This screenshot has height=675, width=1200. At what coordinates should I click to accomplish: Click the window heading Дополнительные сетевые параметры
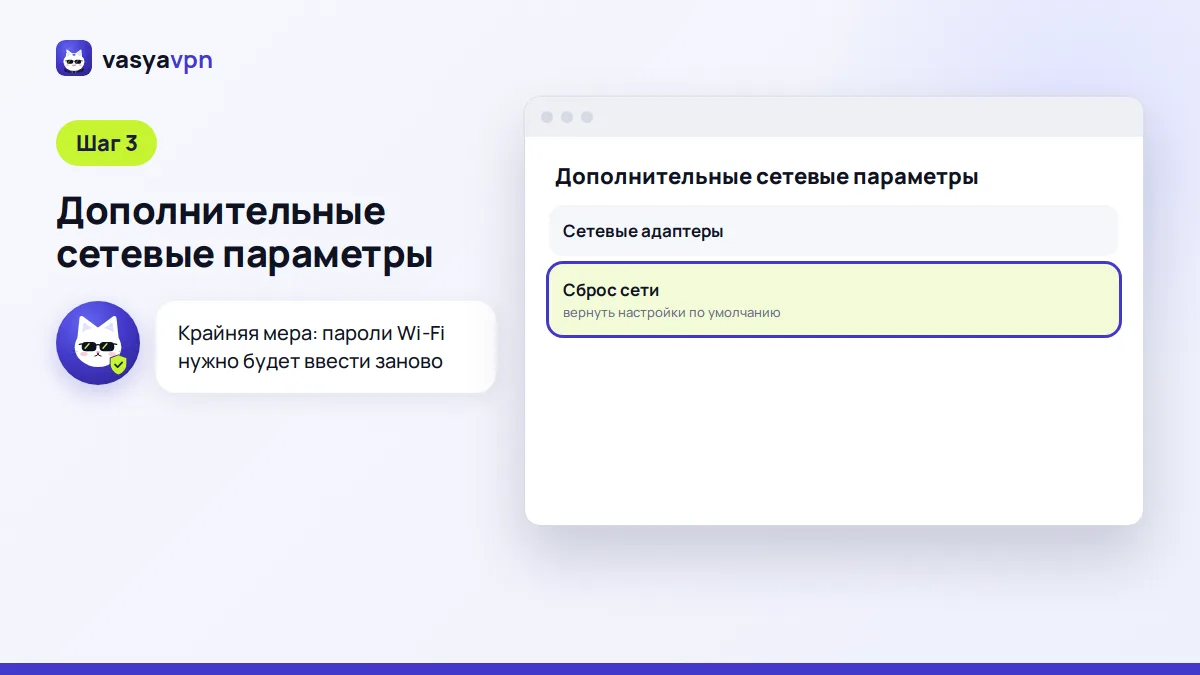766,177
